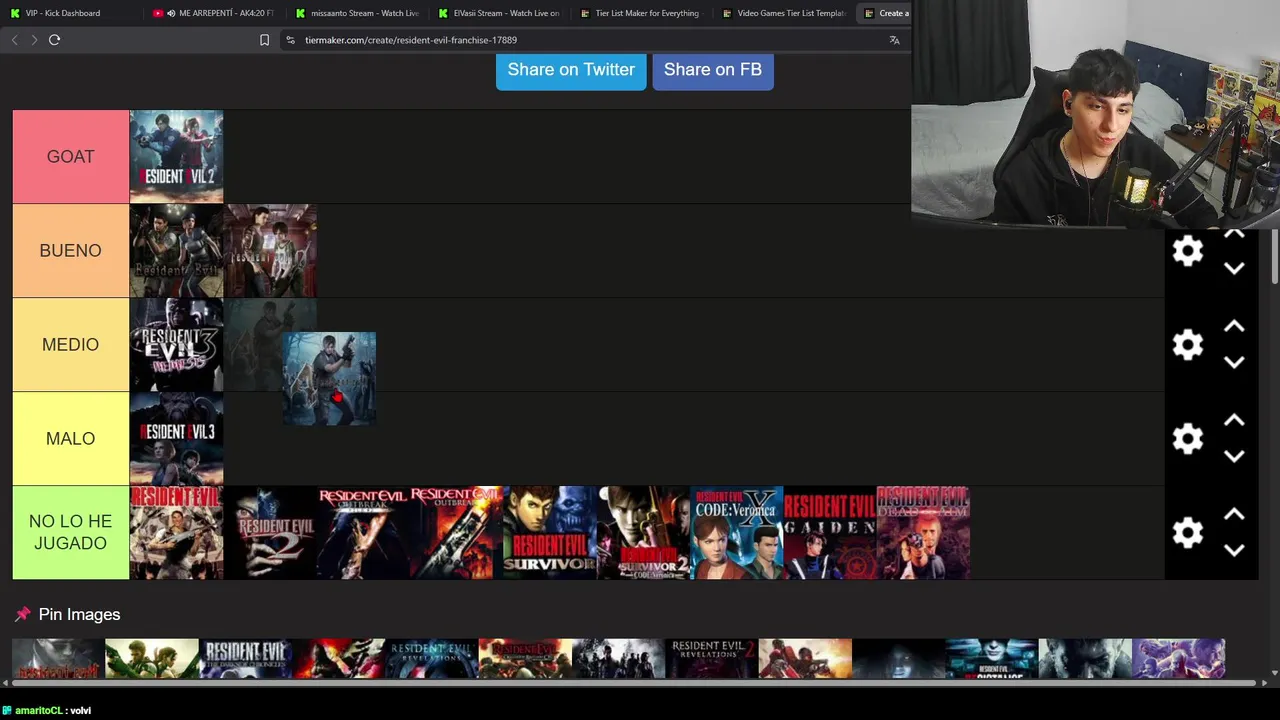Open settings gear for NO LO HE JUGADO row
This screenshot has height=720, width=1280.
pos(1187,533)
